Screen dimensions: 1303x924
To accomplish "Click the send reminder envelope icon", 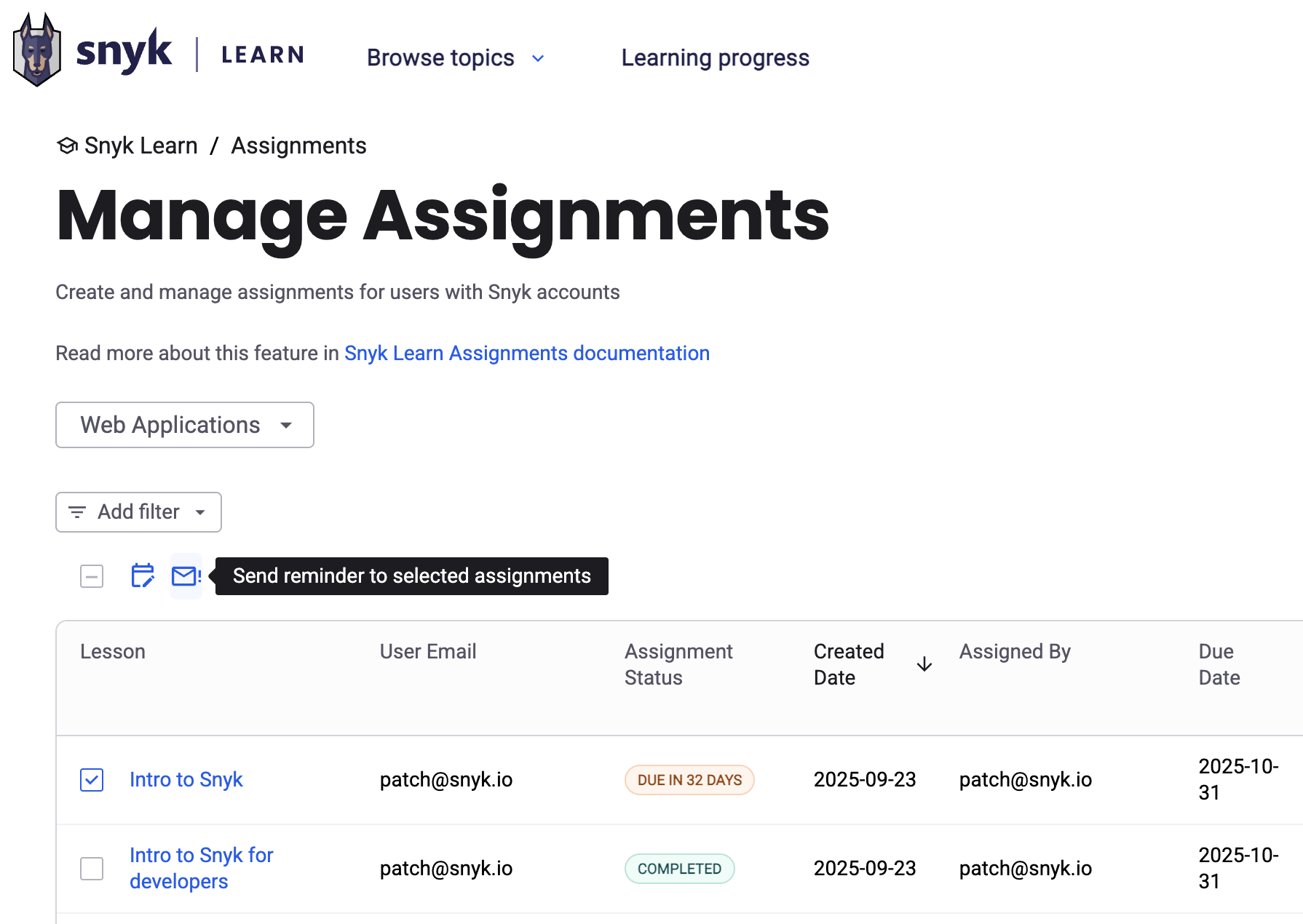I will pyautogui.click(x=186, y=576).
